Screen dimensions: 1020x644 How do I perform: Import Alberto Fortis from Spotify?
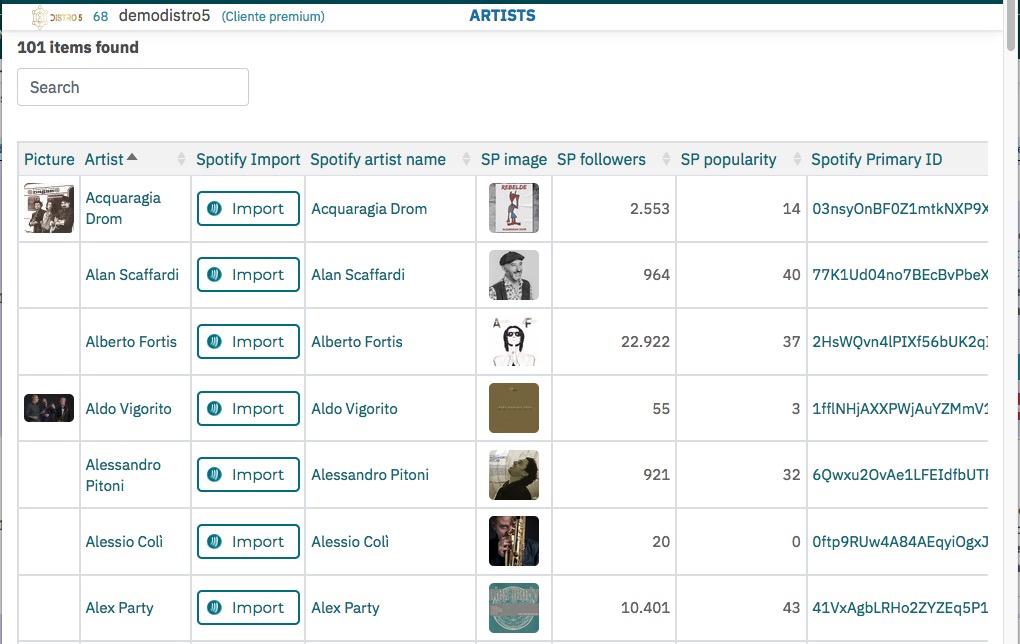248,342
